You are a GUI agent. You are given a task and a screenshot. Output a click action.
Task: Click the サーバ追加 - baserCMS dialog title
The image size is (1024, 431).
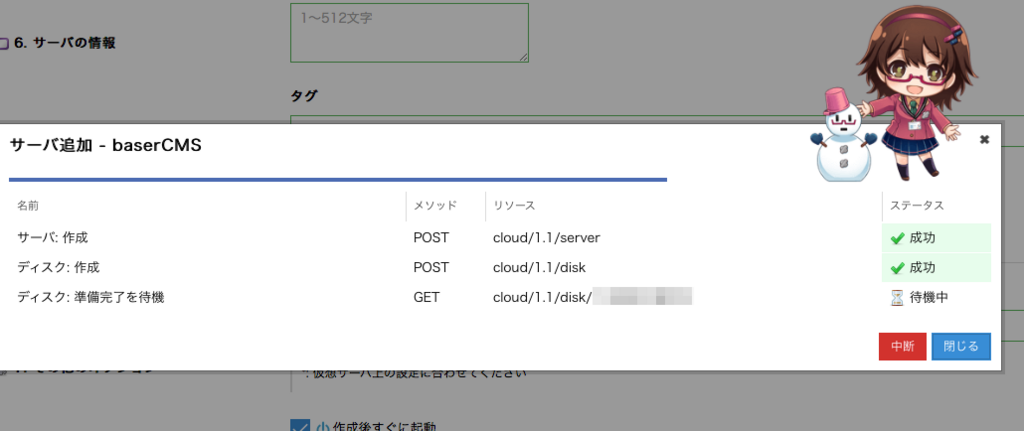[x=106, y=146]
